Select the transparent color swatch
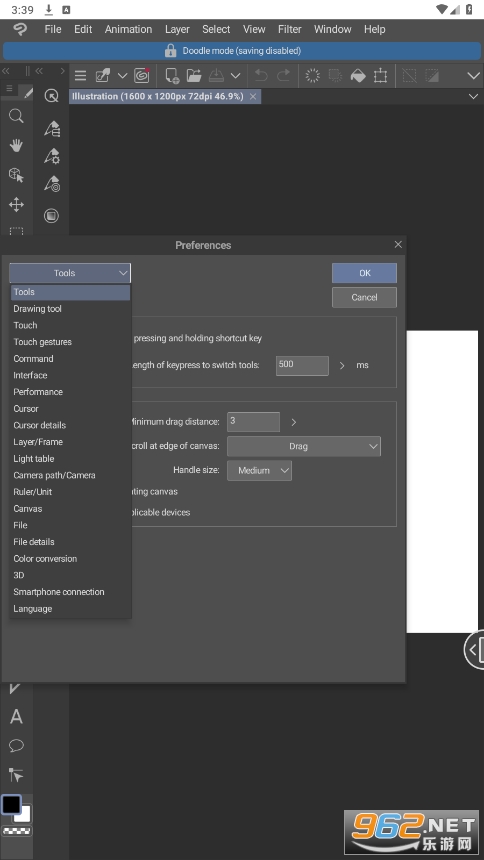 16,830
